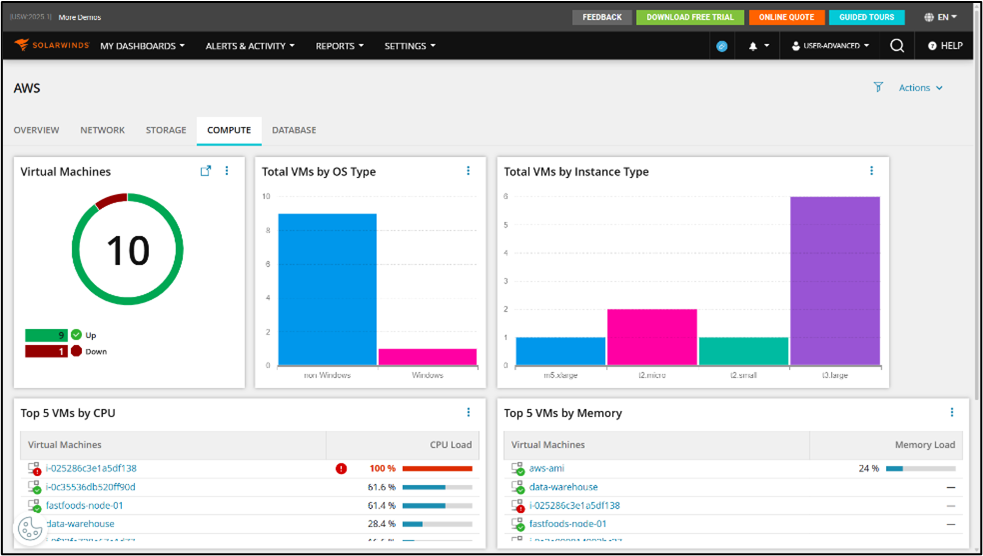
Task: Click VM icon beside fastfoods-node-01 in CPU table
Action: [x=34, y=505]
